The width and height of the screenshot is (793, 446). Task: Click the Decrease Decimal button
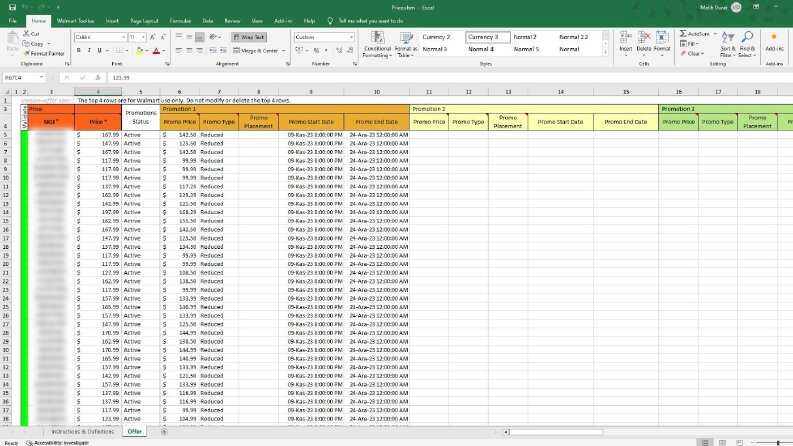pos(350,51)
